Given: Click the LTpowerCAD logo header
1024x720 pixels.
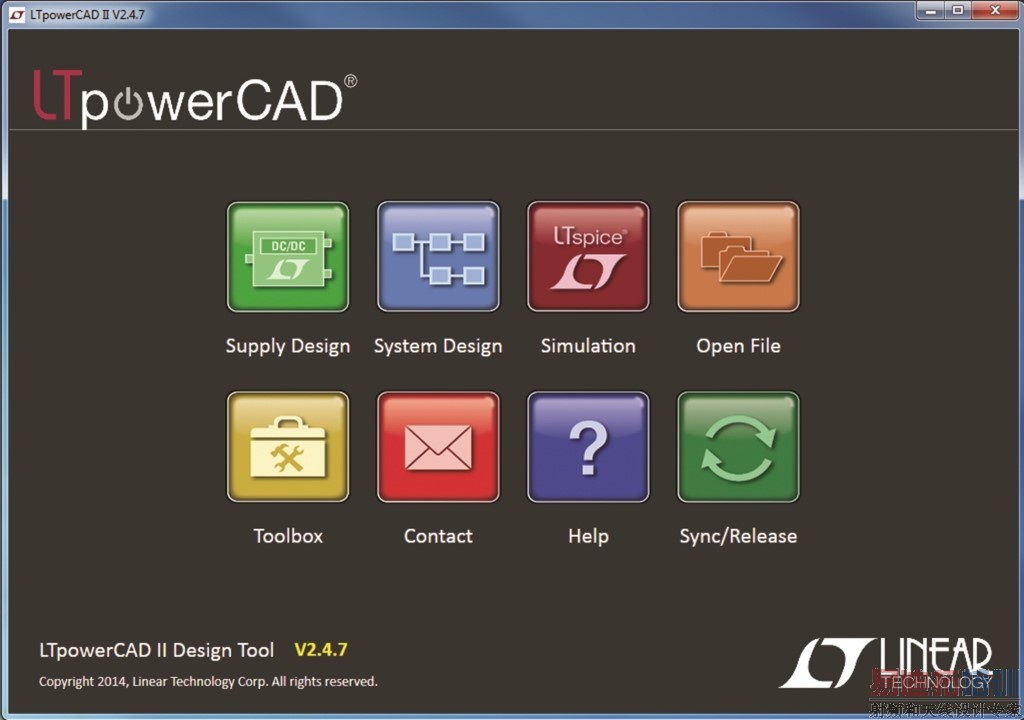Looking at the screenshot, I should 195,98.
